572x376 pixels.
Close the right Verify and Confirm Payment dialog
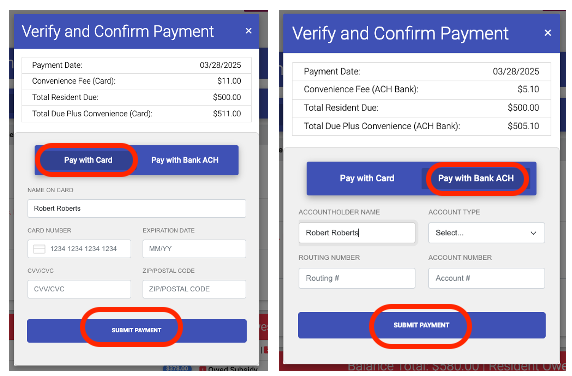[x=548, y=33]
